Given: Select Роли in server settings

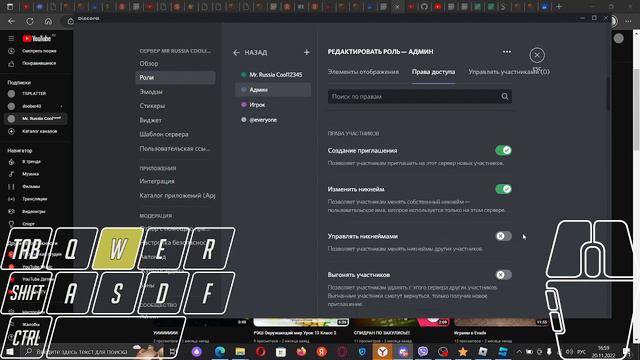Looking at the screenshot, I should 175,78.
